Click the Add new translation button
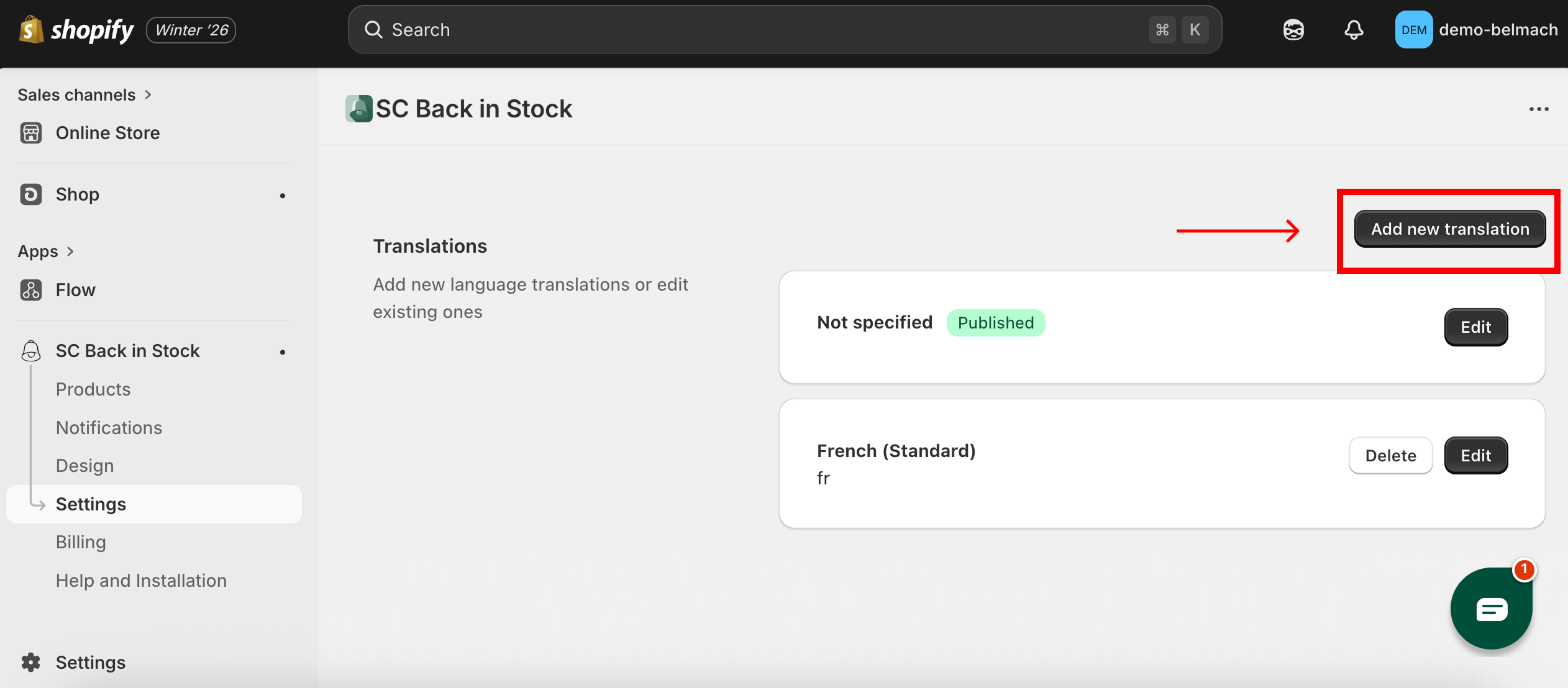This screenshot has height=688, width=1568. coord(1450,229)
